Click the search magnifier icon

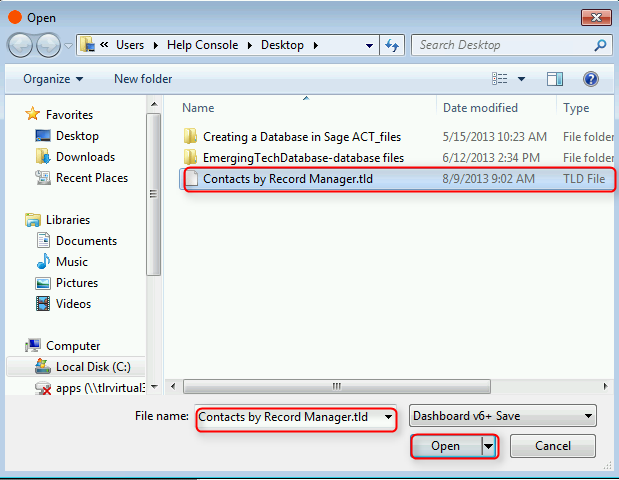[600, 45]
